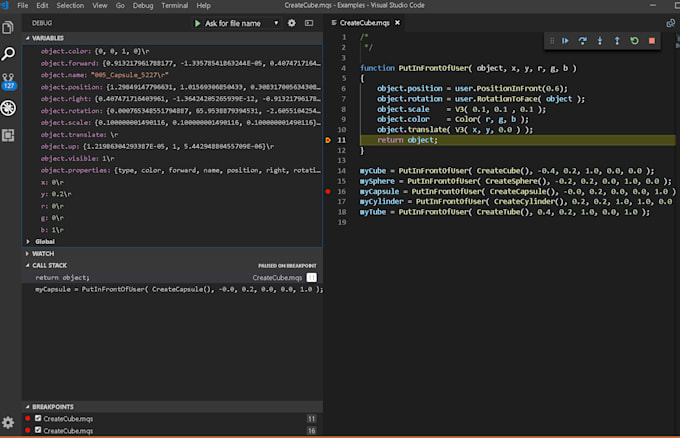
Task: Open Source Control view with 127 badge
Action: [x=8, y=81]
